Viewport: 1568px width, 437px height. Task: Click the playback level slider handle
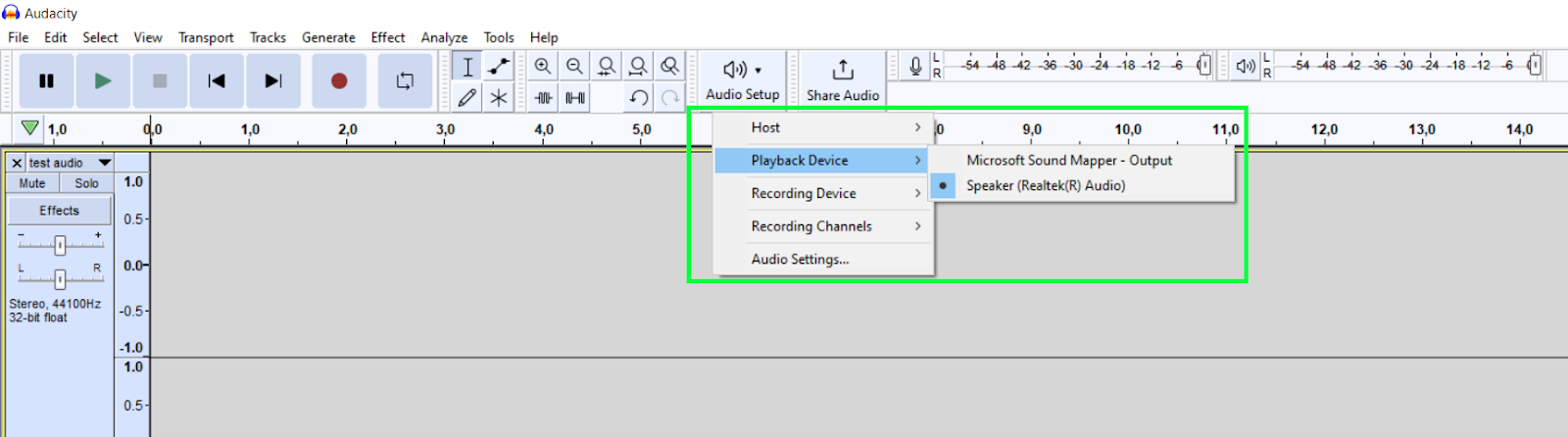point(1535,66)
